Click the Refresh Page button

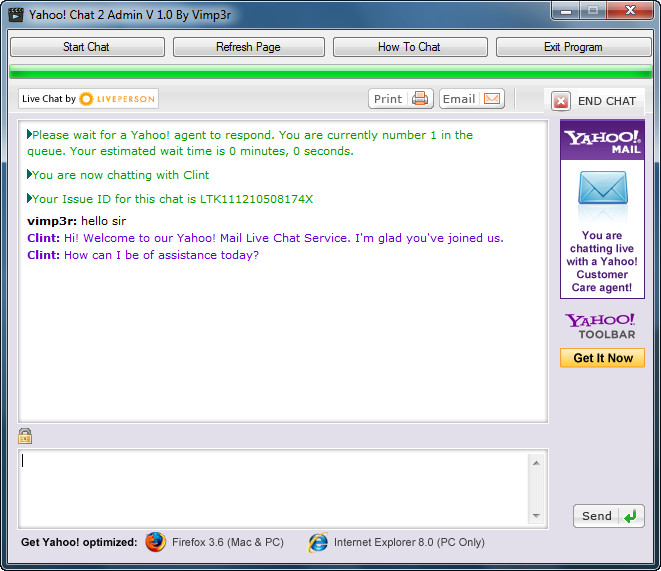(x=249, y=47)
